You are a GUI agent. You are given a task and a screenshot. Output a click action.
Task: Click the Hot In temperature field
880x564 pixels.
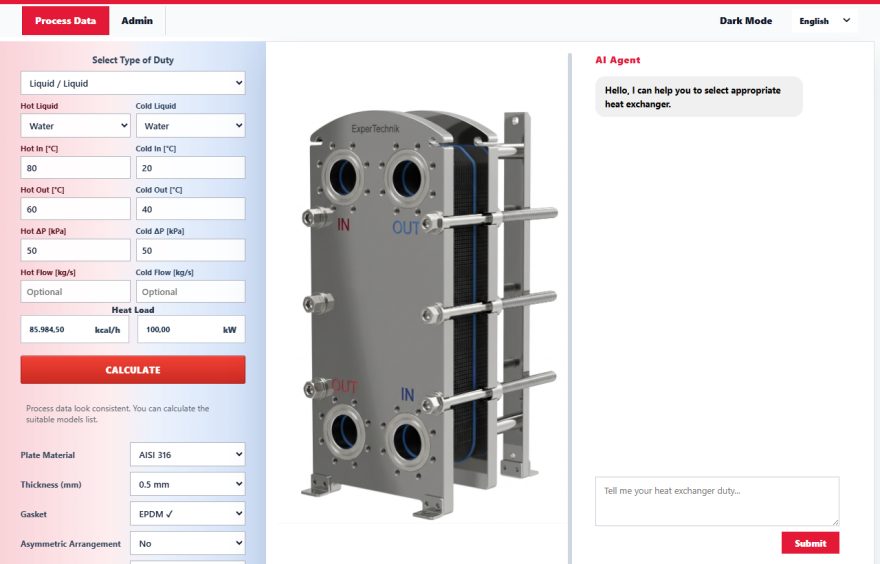pyautogui.click(x=75, y=168)
